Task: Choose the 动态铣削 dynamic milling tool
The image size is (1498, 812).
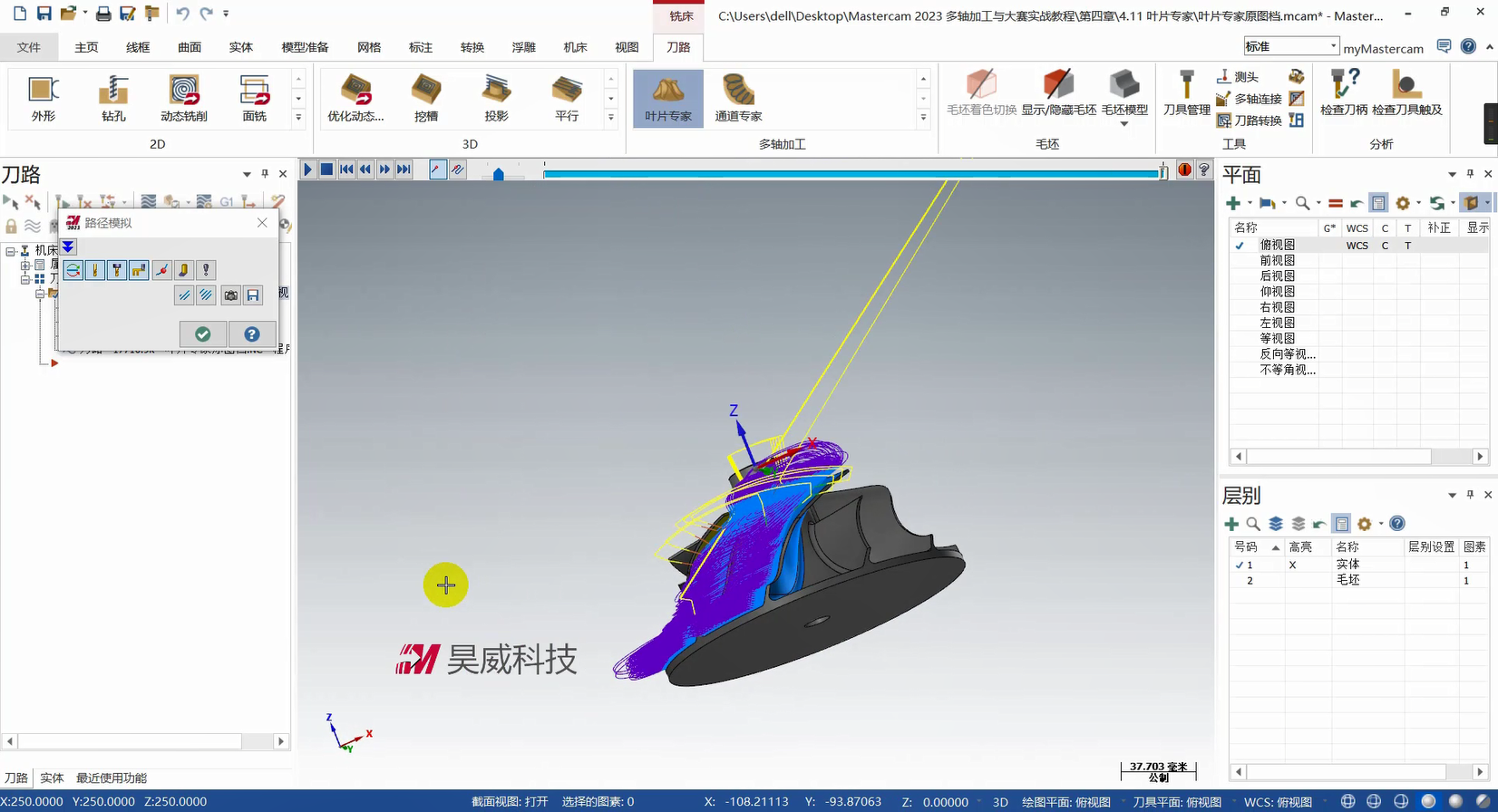Action: [184, 98]
